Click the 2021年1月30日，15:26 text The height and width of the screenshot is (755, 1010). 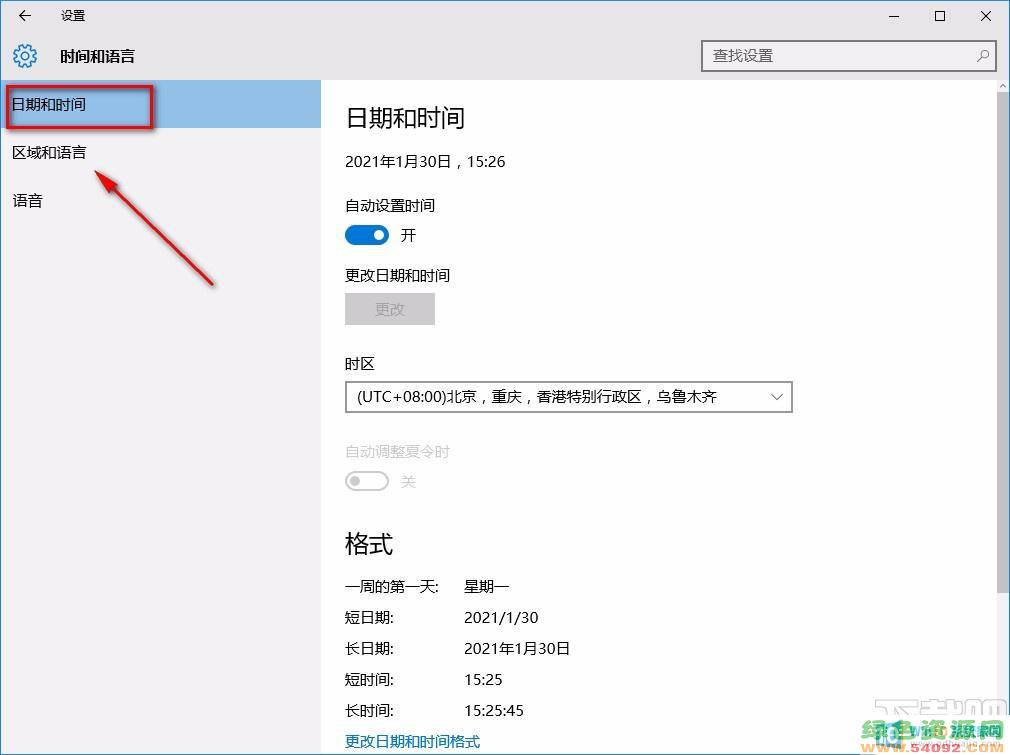click(425, 162)
